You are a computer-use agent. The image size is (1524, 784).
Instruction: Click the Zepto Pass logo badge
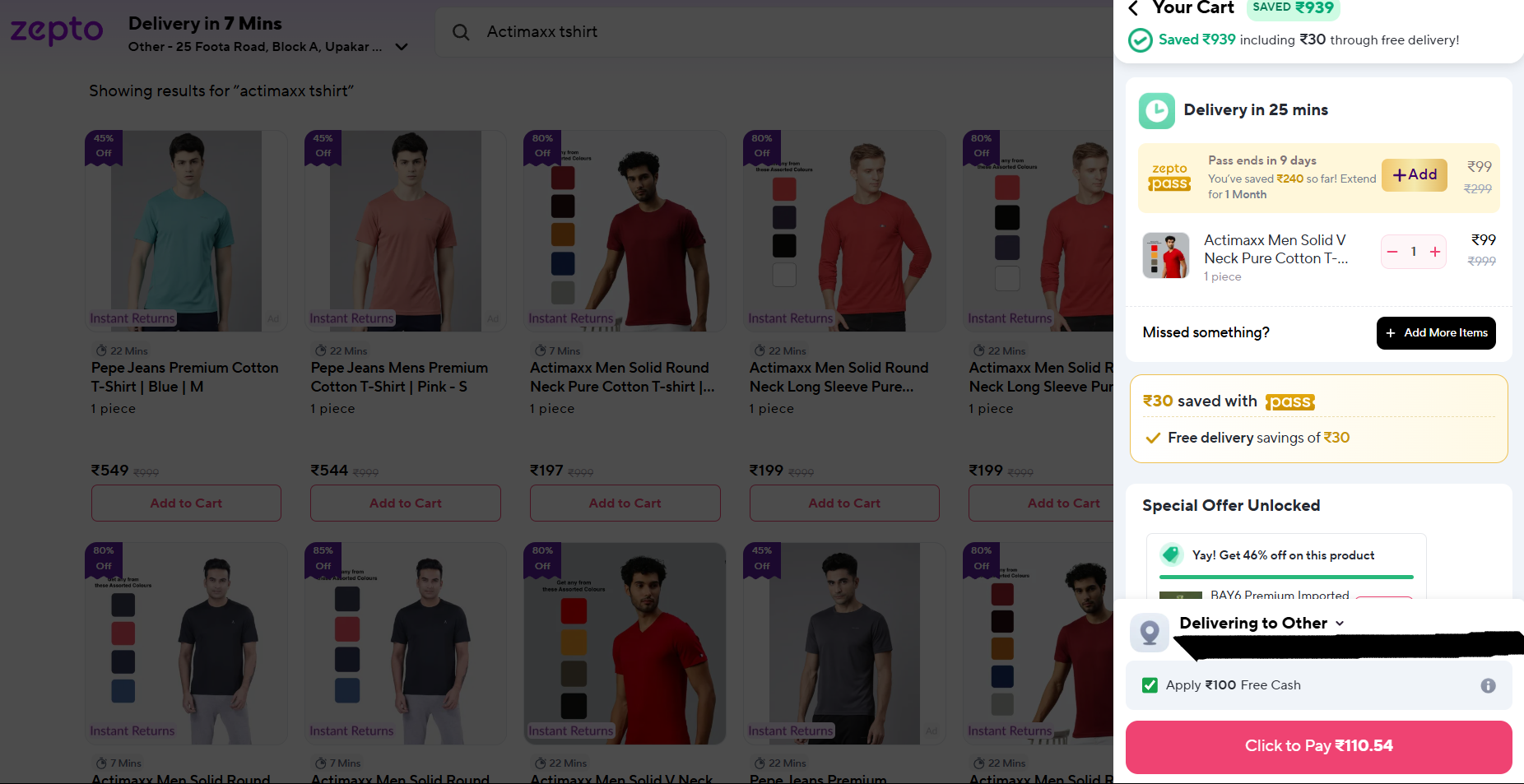[1169, 177]
